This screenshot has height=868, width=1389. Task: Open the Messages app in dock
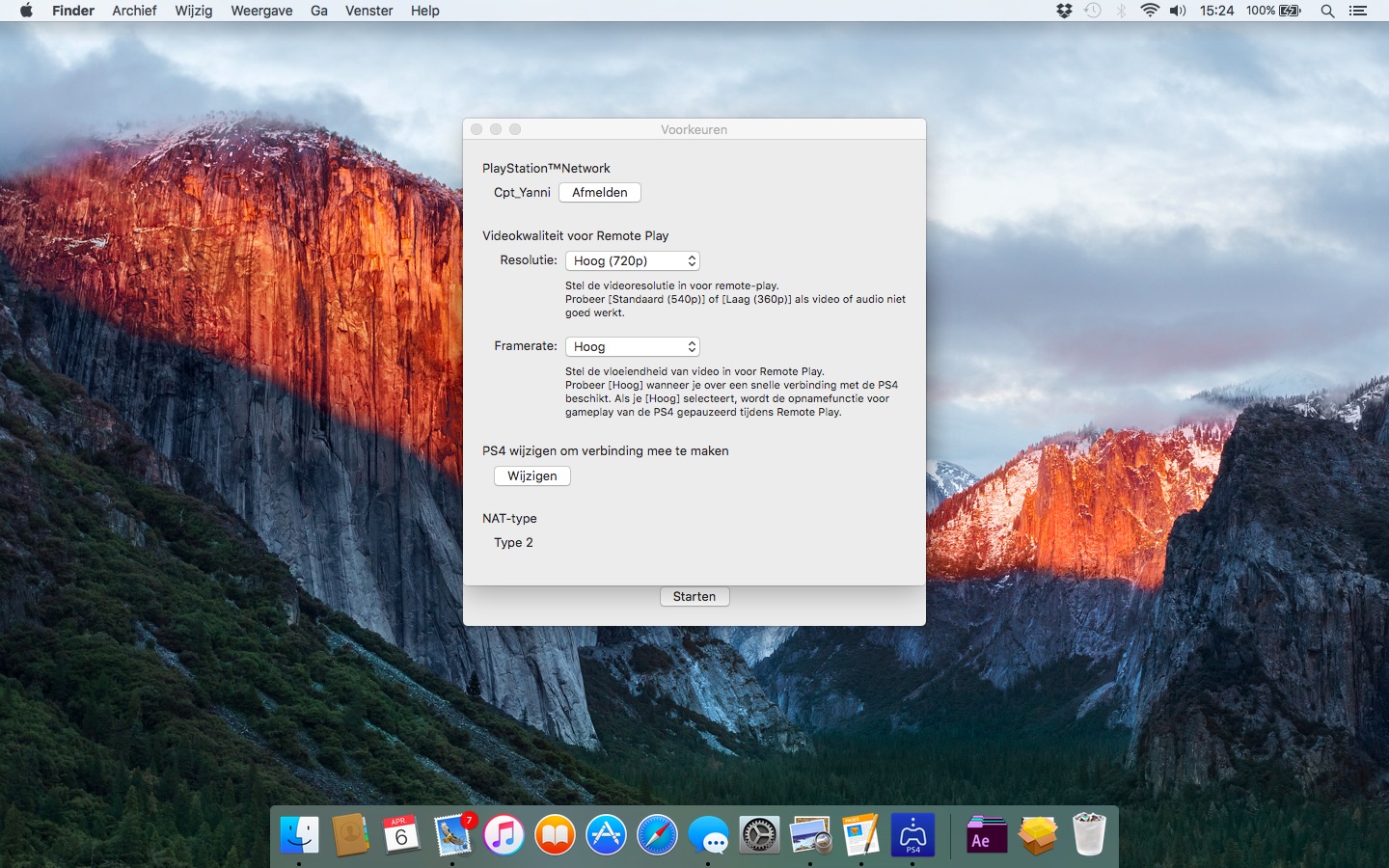pos(708,834)
